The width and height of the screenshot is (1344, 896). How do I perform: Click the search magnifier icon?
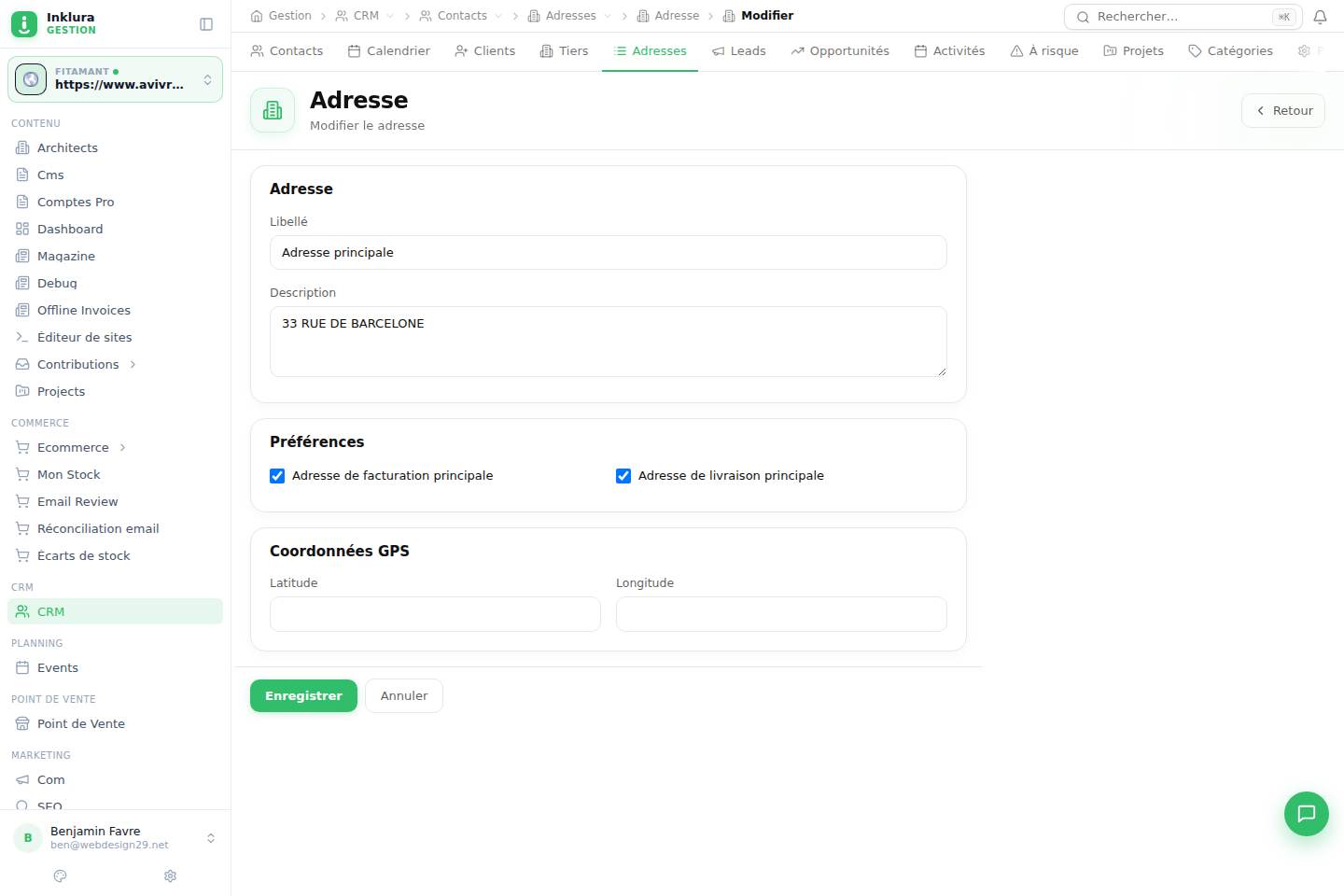point(1083,17)
